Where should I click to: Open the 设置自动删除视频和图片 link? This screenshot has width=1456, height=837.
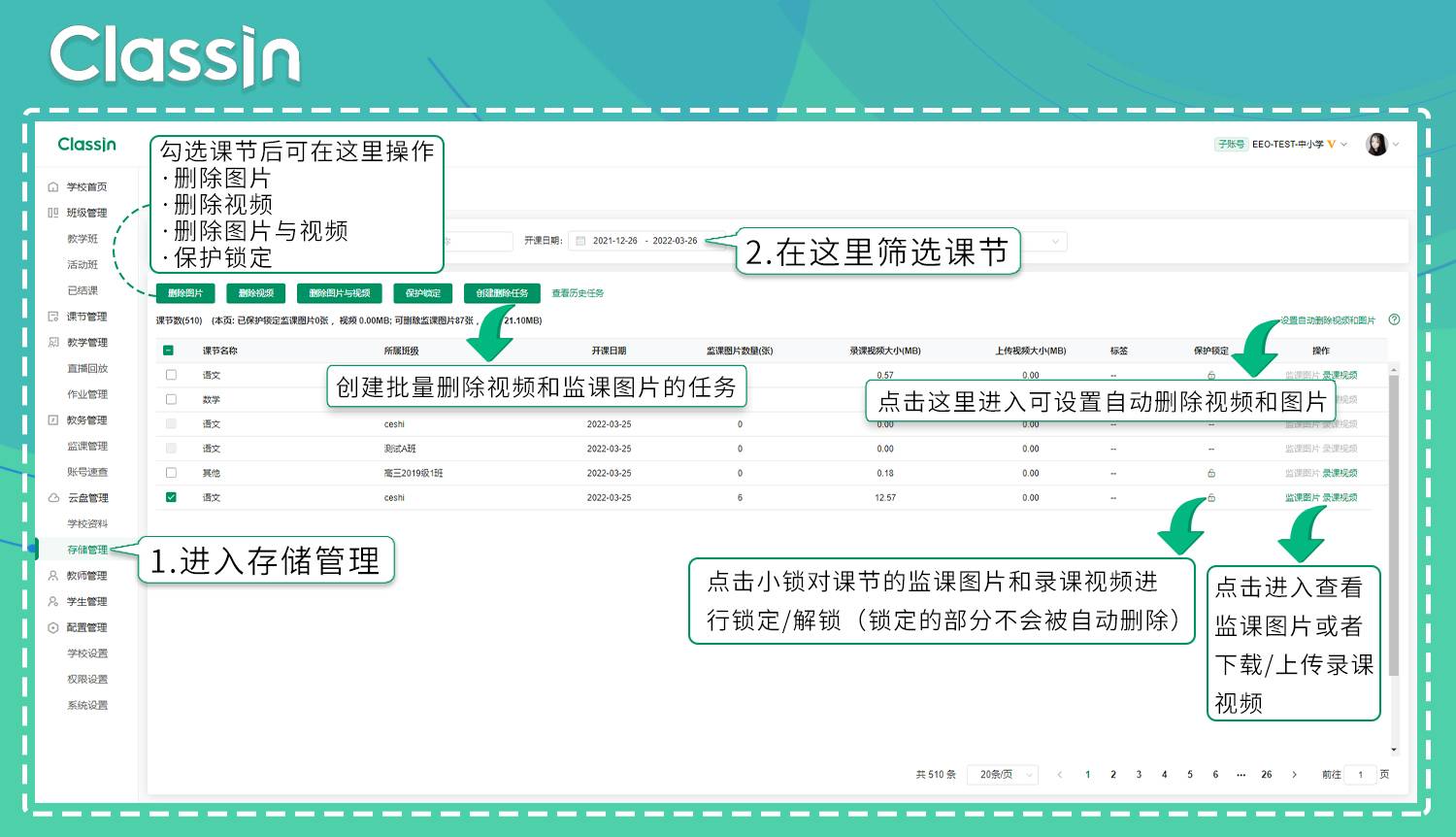tap(1328, 320)
